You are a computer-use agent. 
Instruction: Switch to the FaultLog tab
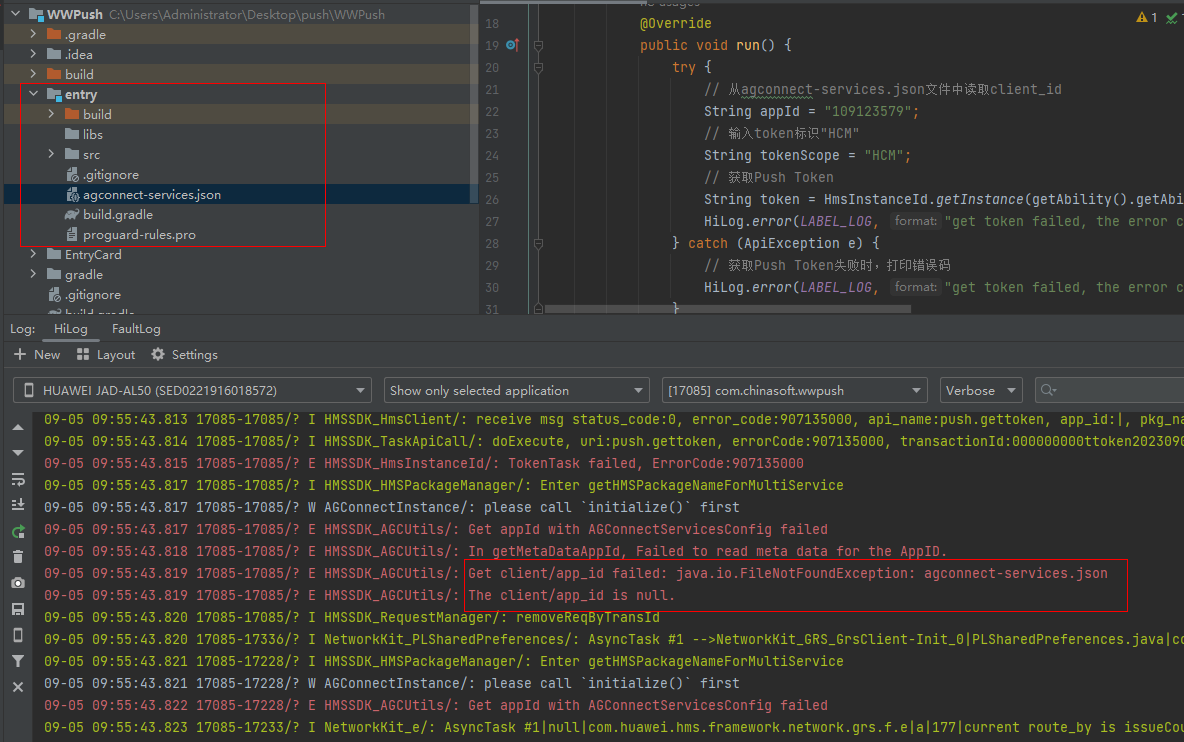136,329
